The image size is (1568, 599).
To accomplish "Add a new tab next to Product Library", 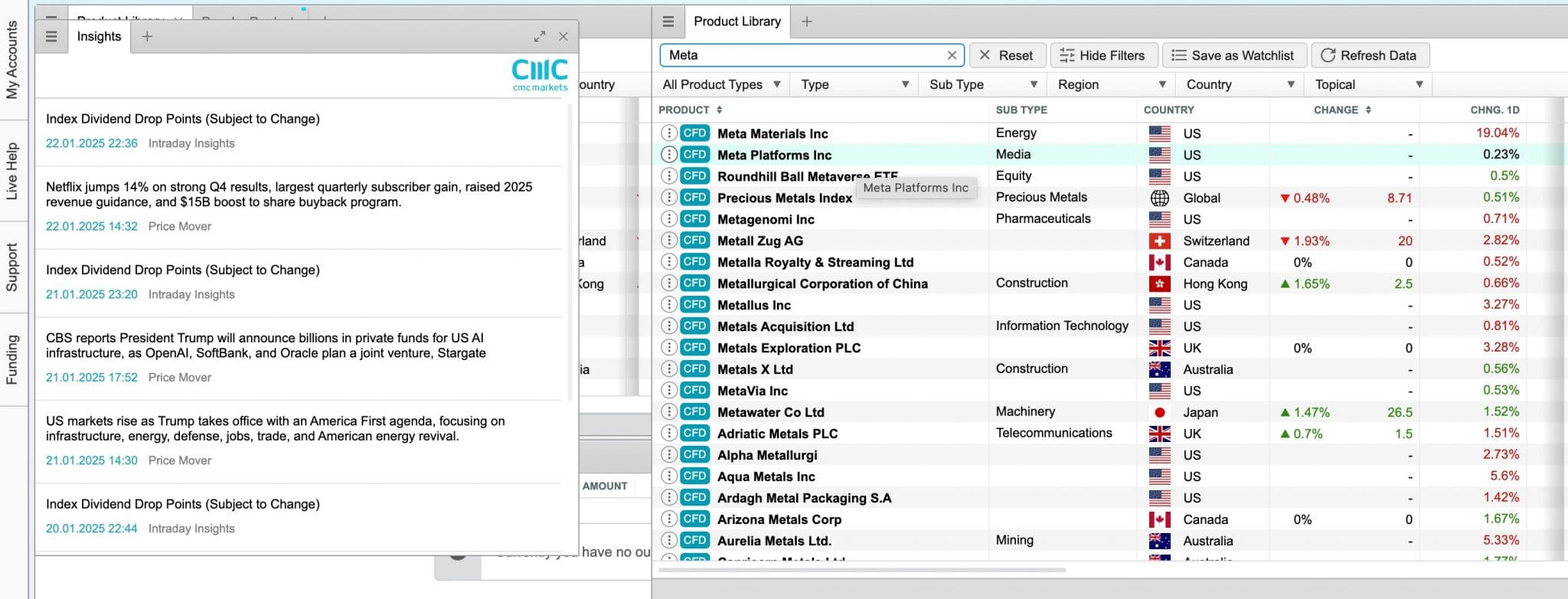I will (806, 21).
